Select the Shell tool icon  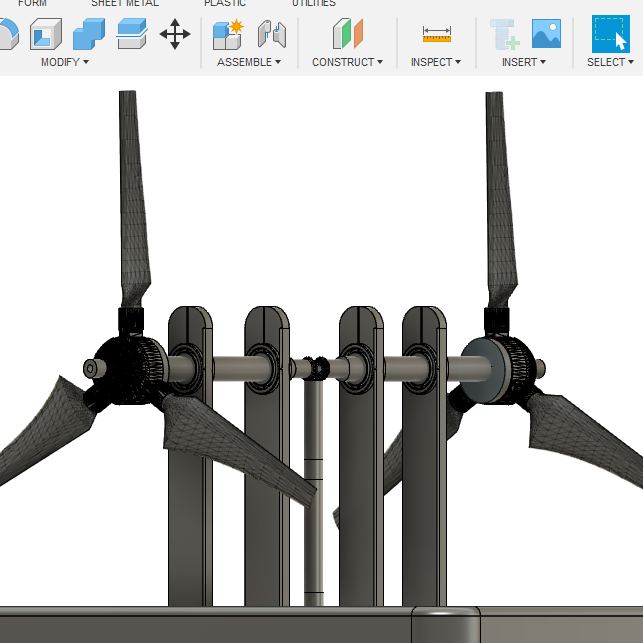tap(46, 34)
